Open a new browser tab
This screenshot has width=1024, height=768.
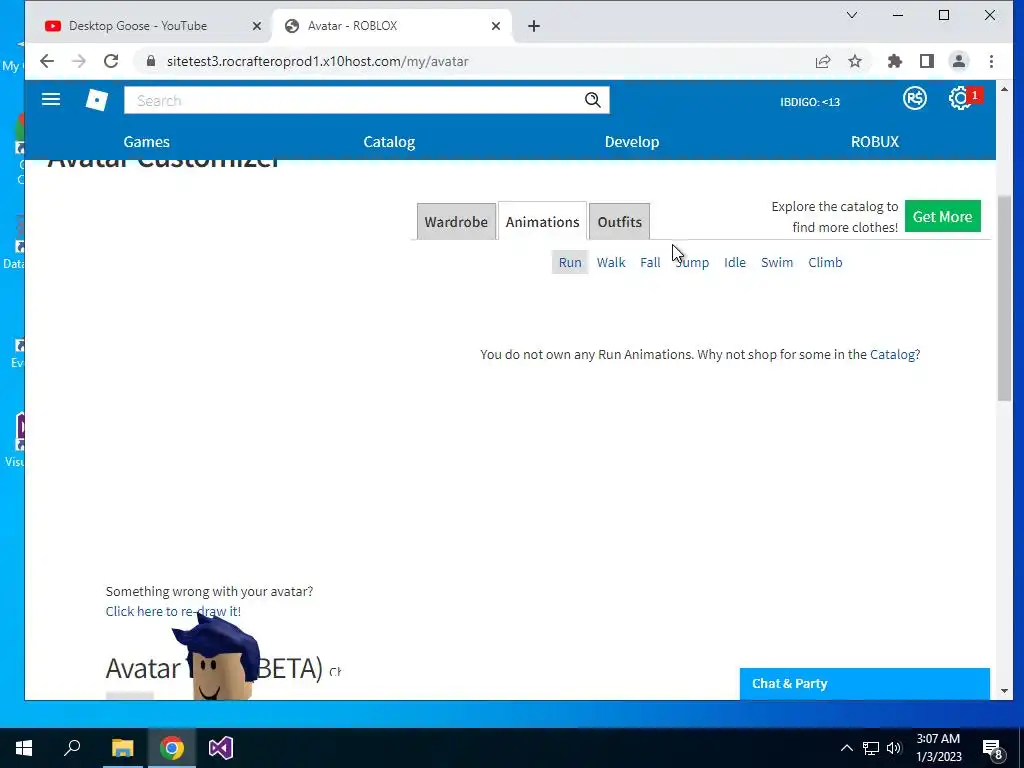[534, 26]
